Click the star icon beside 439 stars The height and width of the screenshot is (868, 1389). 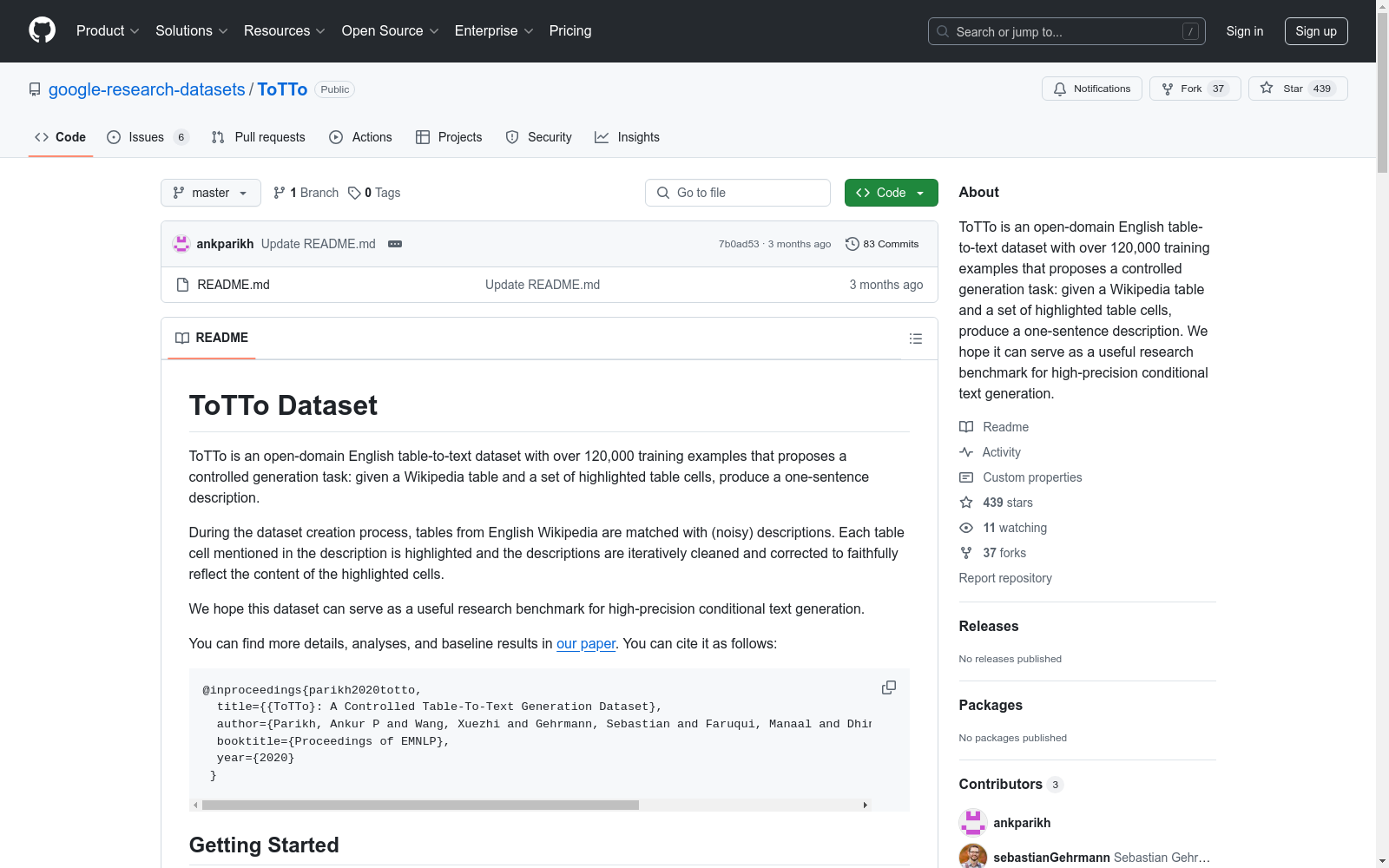pyautogui.click(x=966, y=503)
